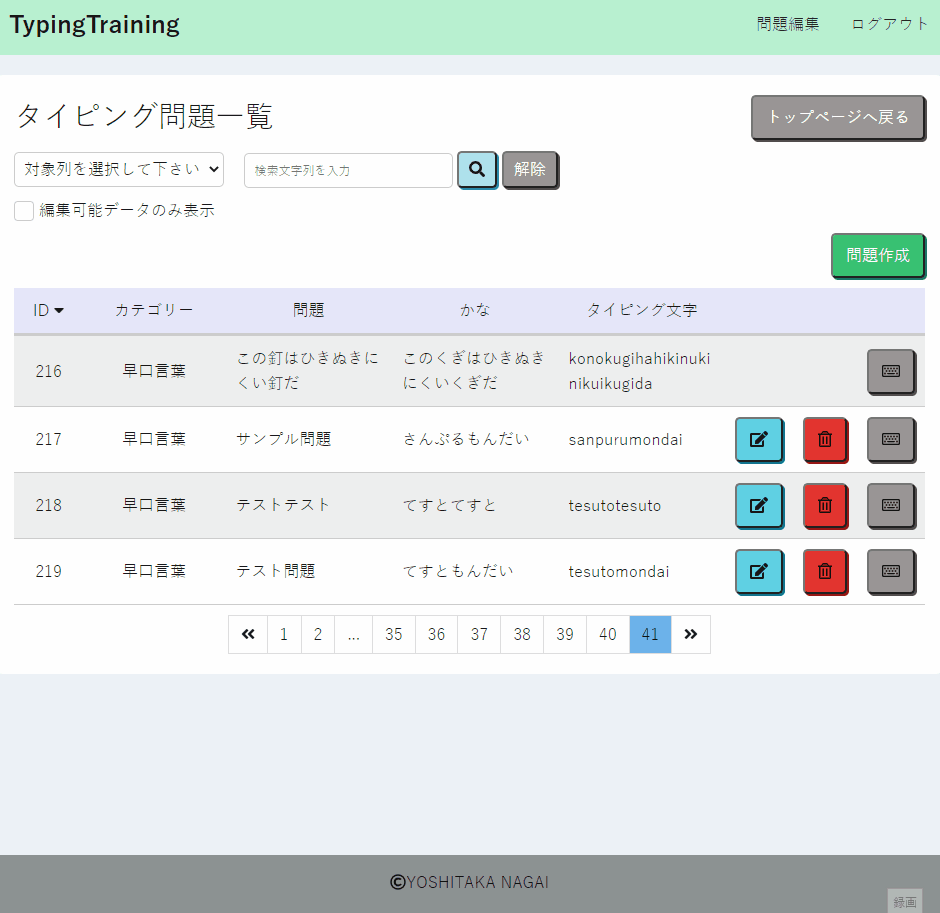This screenshot has height=913, width=940.
Task: Click the TypingTraining logo link
Action: [95, 25]
